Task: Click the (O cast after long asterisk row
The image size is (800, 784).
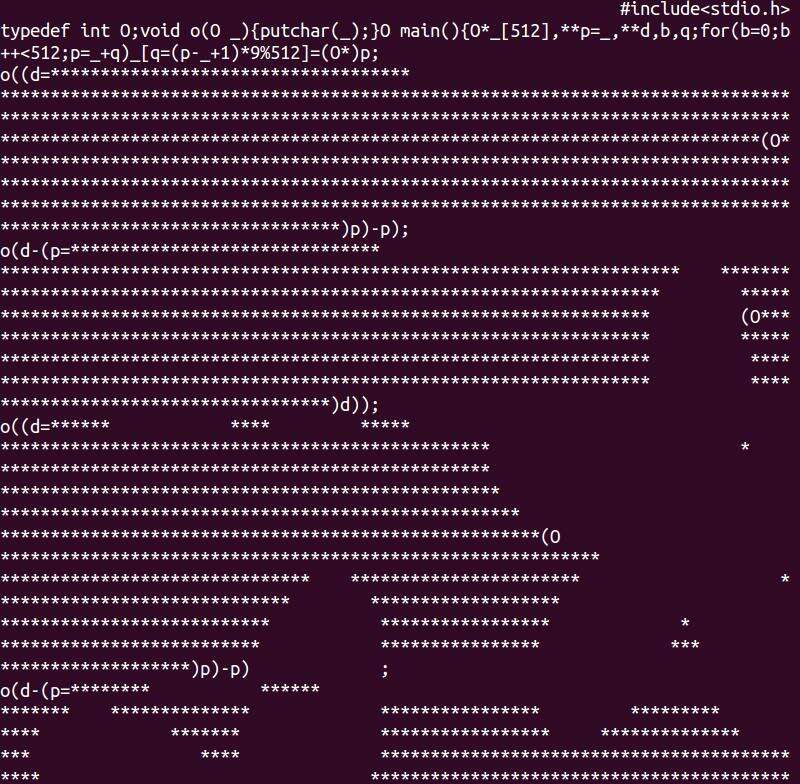Action: click(551, 537)
